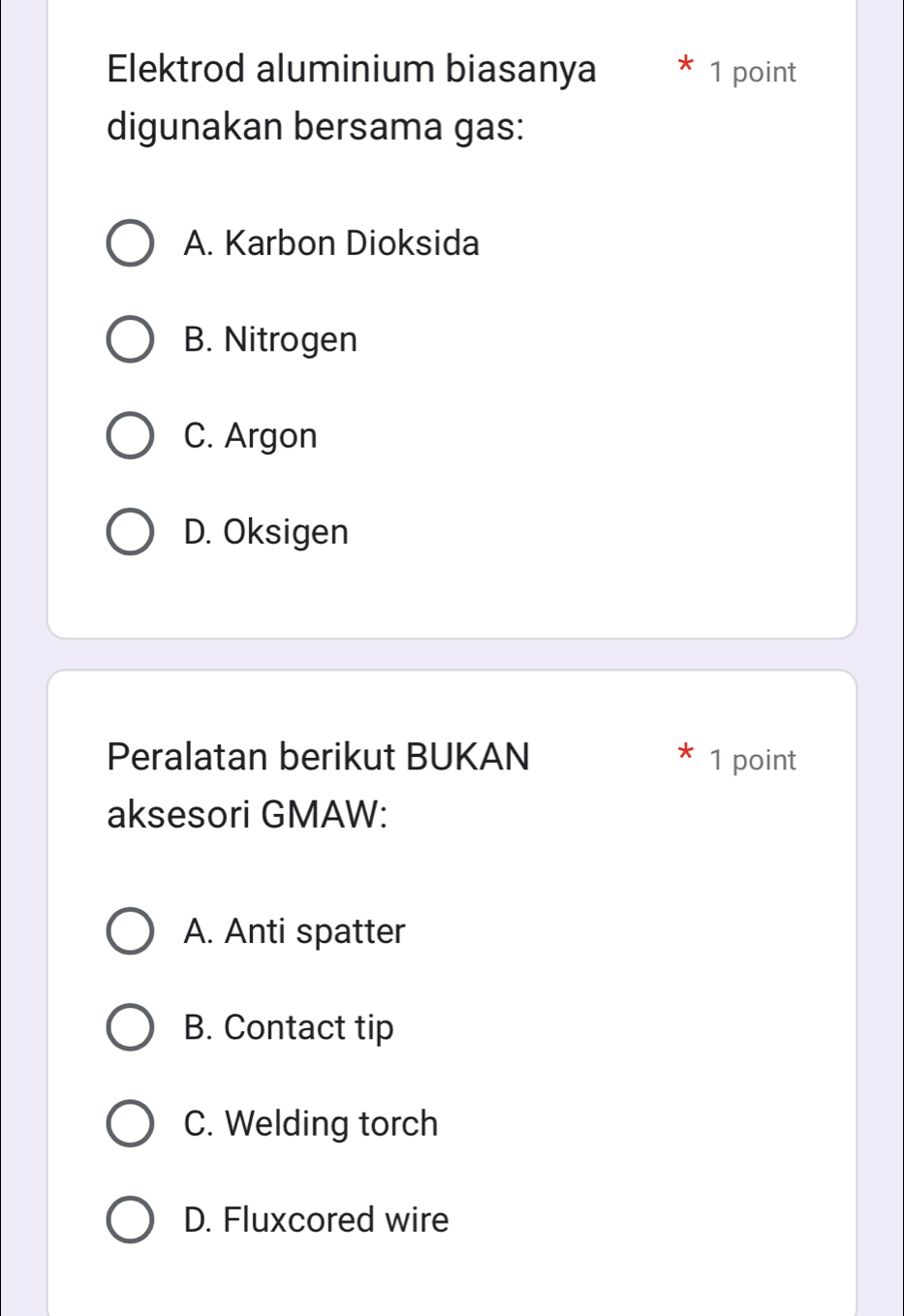Choose the Nitrogen radio button
This screenshot has width=904, height=1316.
pyautogui.click(x=129, y=339)
